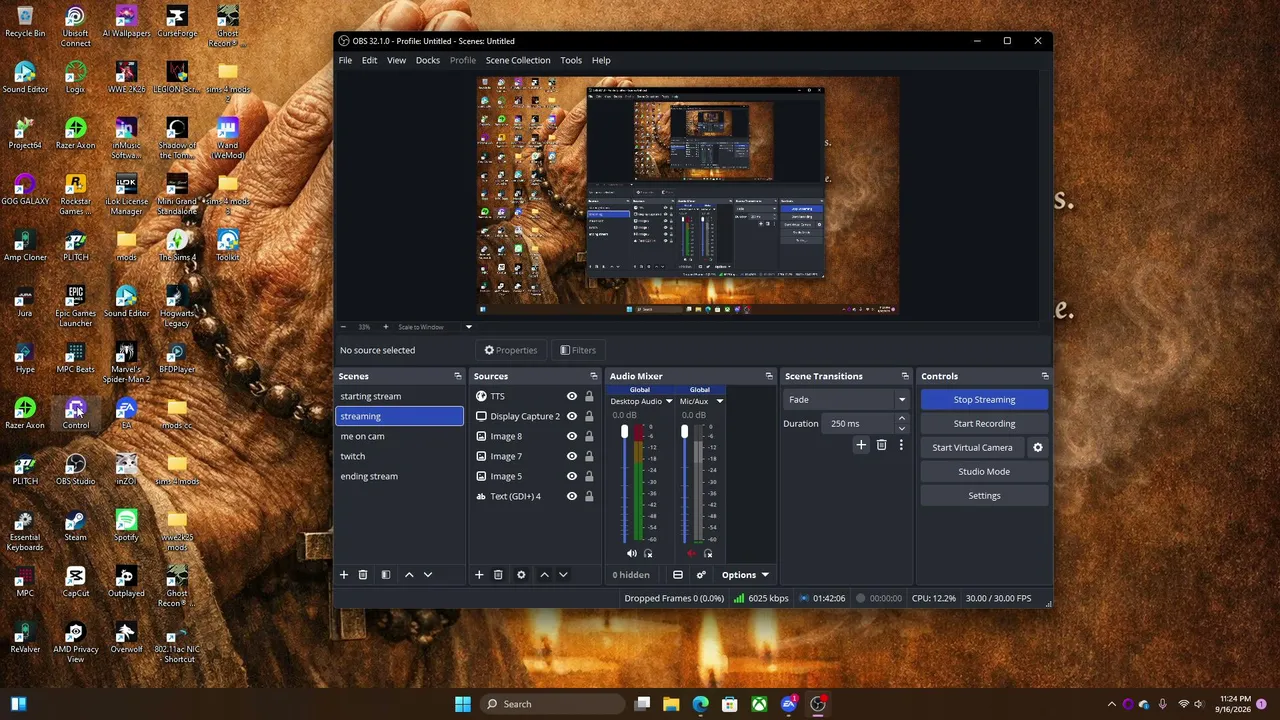
Task: Add a scene transition with the plus icon
Action: [861, 445]
